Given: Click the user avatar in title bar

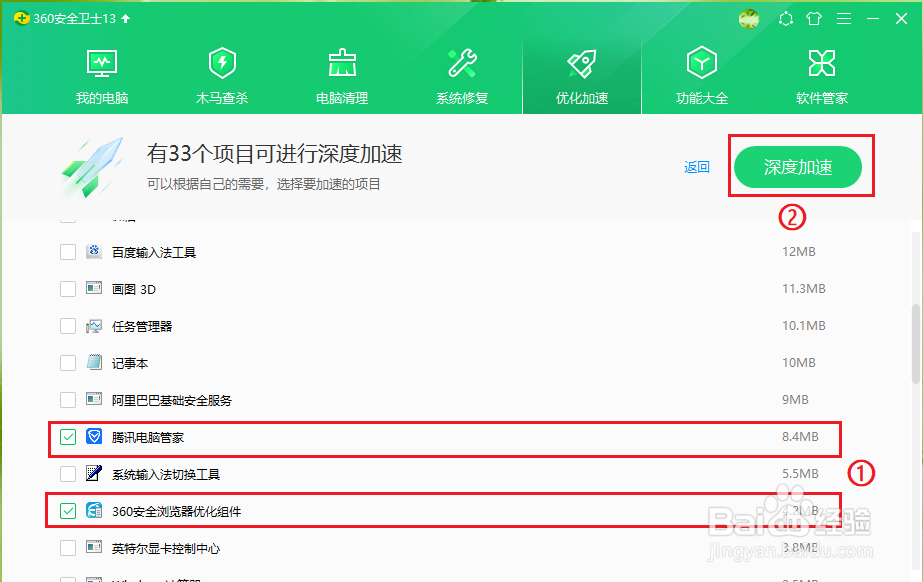Looking at the screenshot, I should (749, 19).
